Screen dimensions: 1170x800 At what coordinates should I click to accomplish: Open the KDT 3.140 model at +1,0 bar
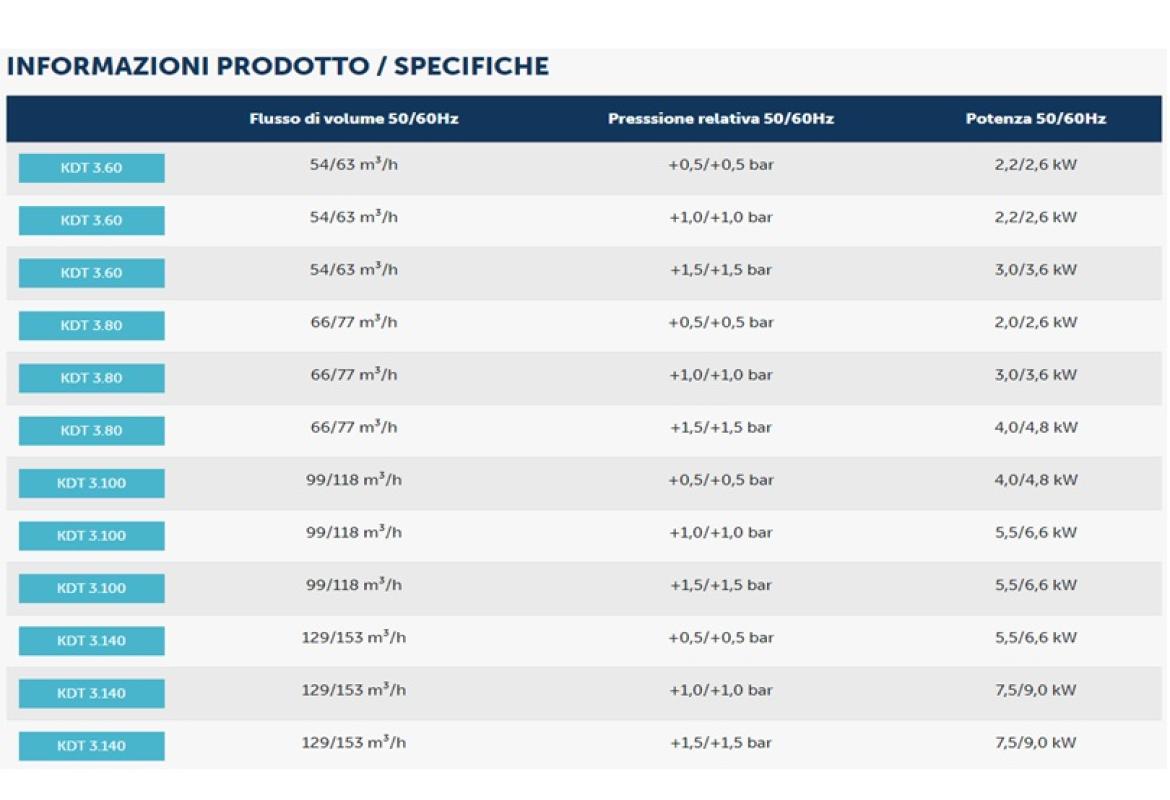pyautogui.click(x=91, y=693)
